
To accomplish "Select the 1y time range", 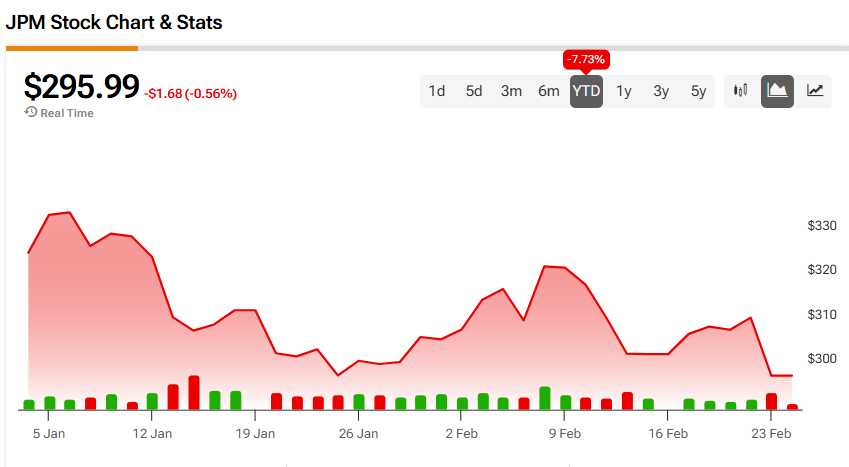I will 624,91.
